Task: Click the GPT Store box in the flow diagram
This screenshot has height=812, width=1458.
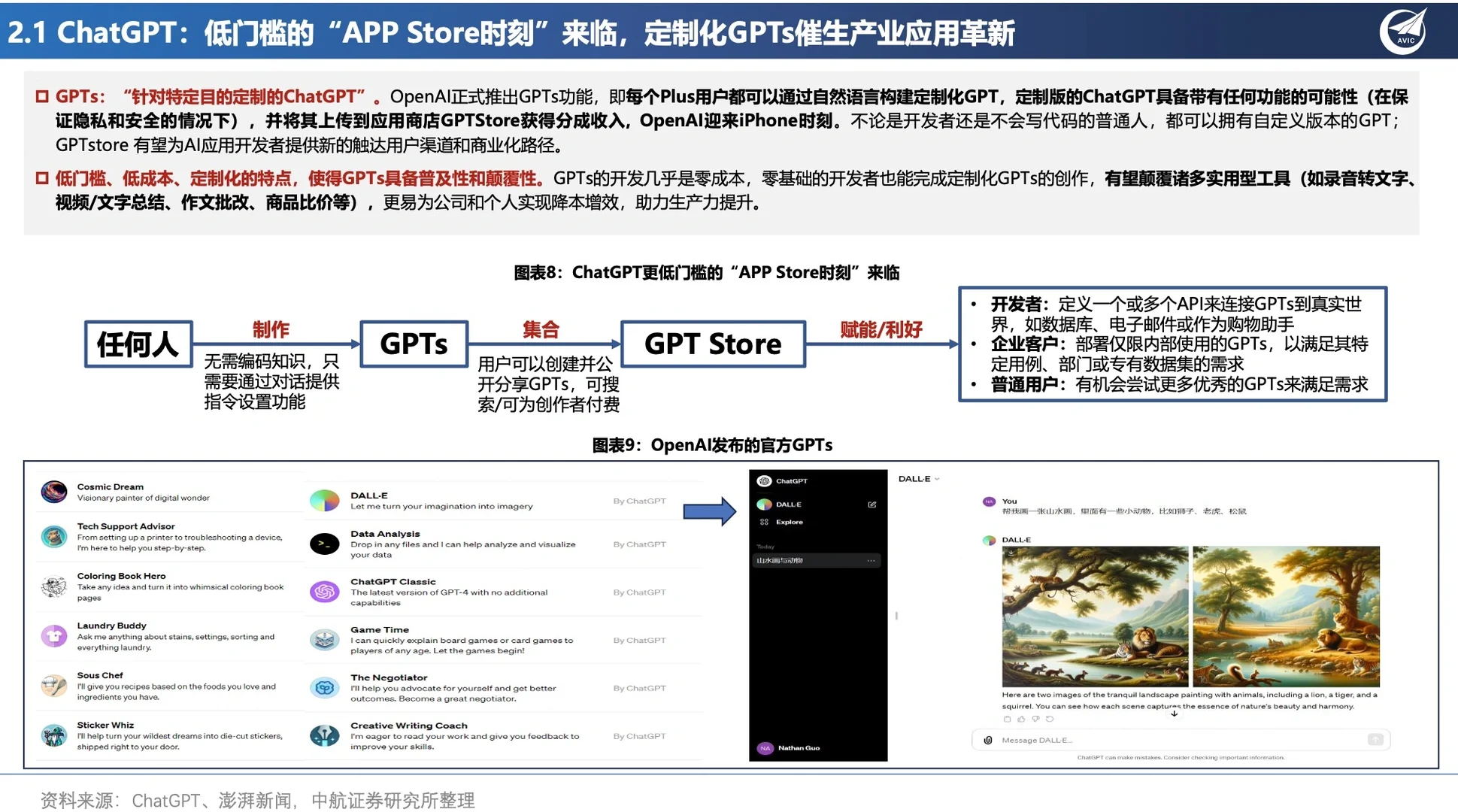Action: pyautogui.click(x=713, y=344)
